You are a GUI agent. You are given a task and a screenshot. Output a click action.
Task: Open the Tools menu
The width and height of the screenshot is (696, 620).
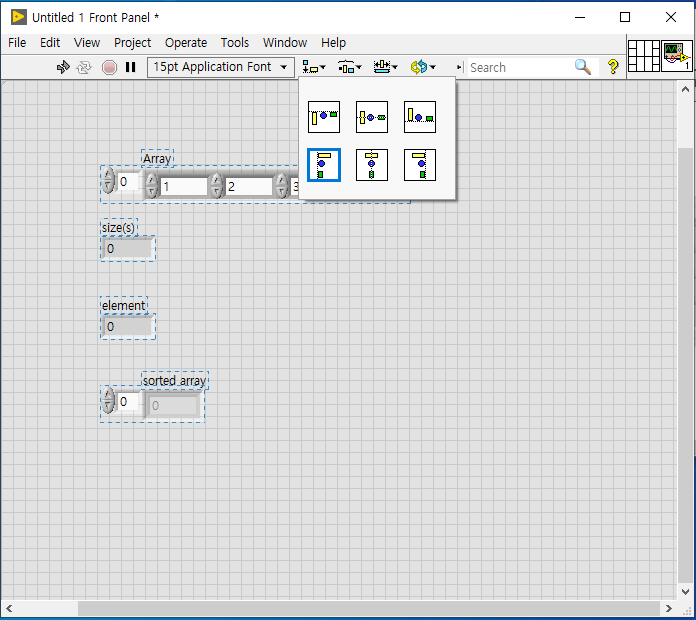click(235, 43)
